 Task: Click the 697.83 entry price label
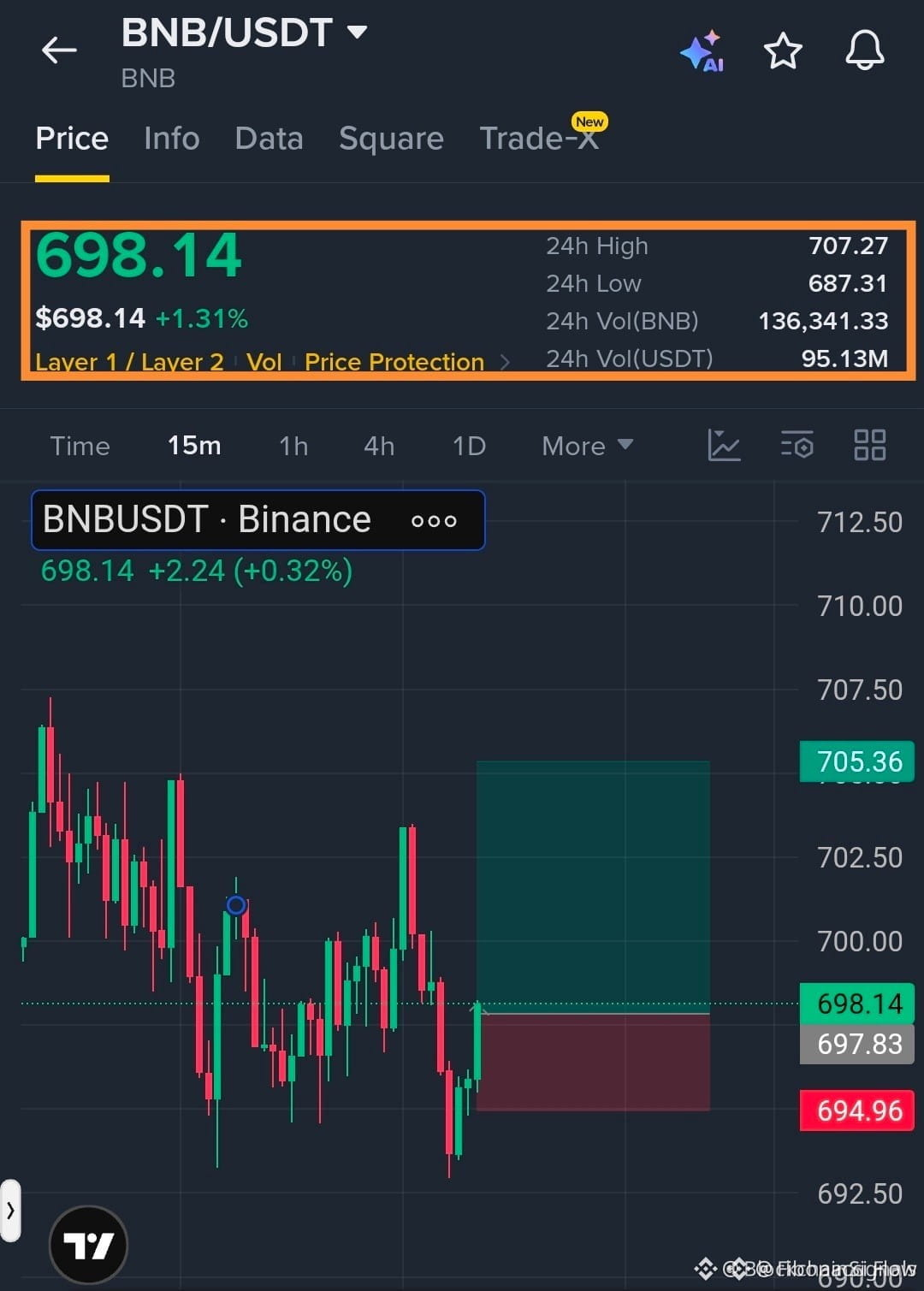click(857, 1044)
